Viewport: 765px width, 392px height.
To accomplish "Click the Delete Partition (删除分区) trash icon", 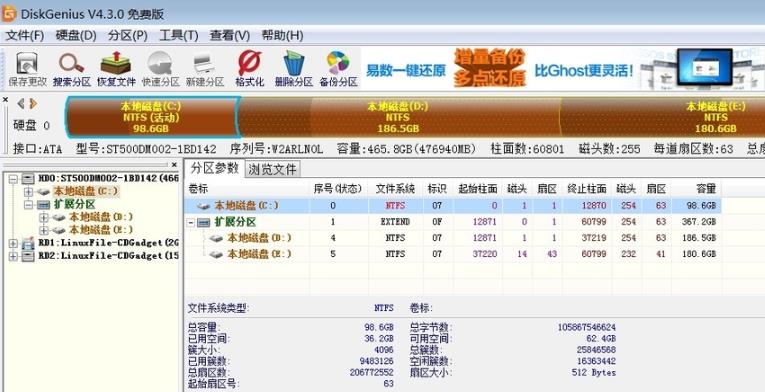I will [x=294, y=63].
